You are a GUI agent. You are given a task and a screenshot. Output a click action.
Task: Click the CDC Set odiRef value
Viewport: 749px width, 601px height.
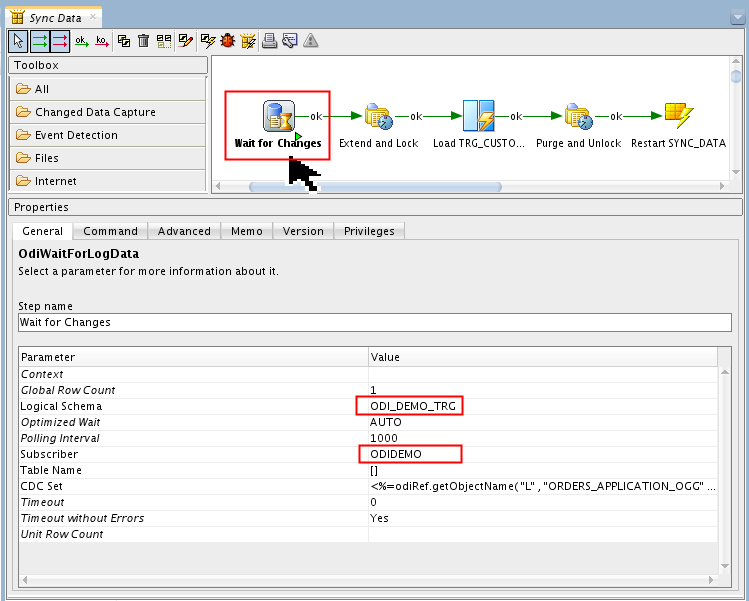[543, 486]
